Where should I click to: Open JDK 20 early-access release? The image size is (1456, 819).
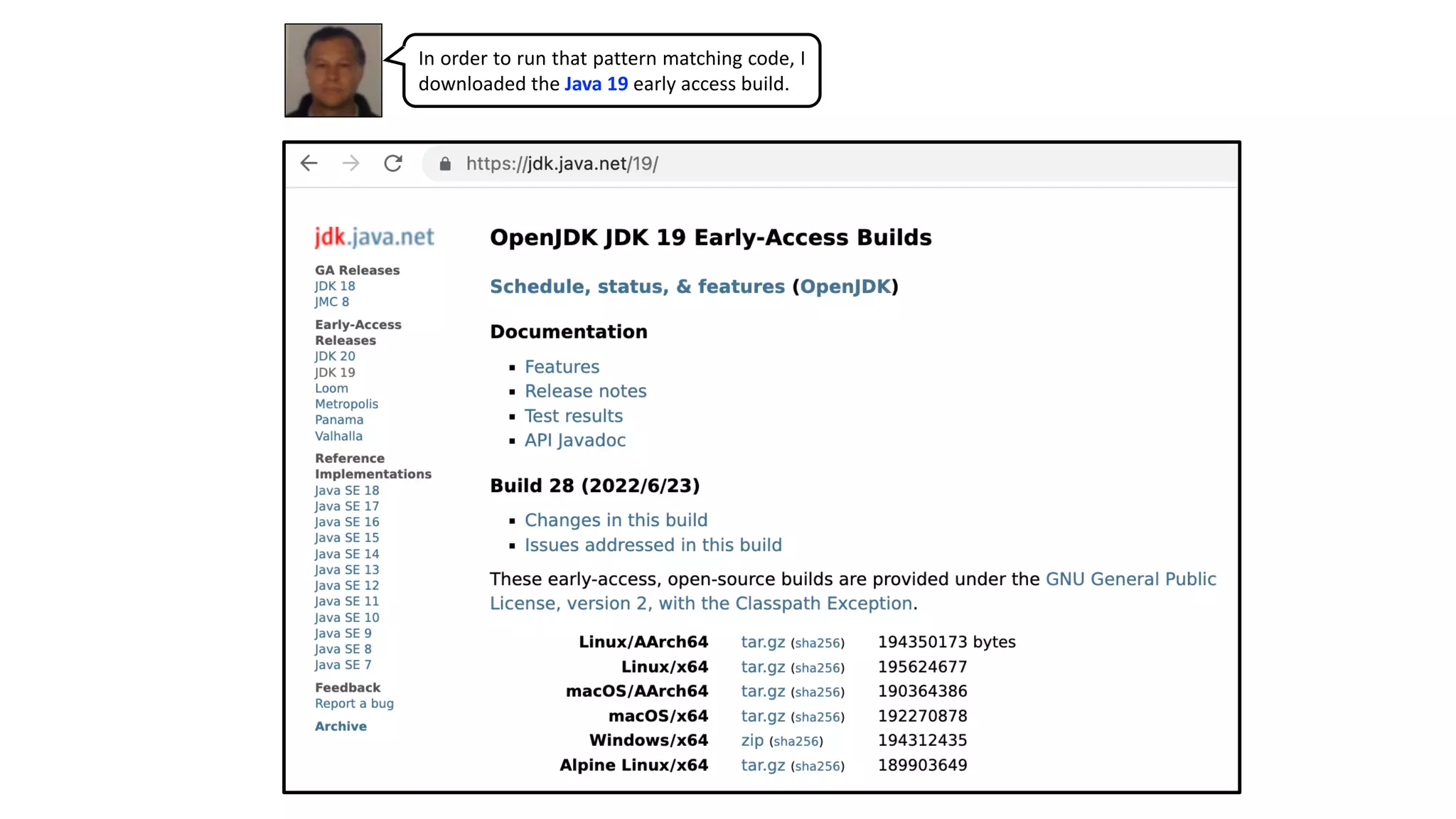[335, 356]
